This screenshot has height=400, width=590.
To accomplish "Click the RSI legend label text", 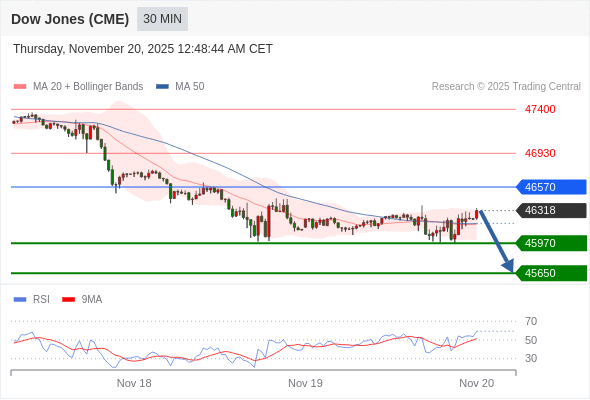I will 41,300.
